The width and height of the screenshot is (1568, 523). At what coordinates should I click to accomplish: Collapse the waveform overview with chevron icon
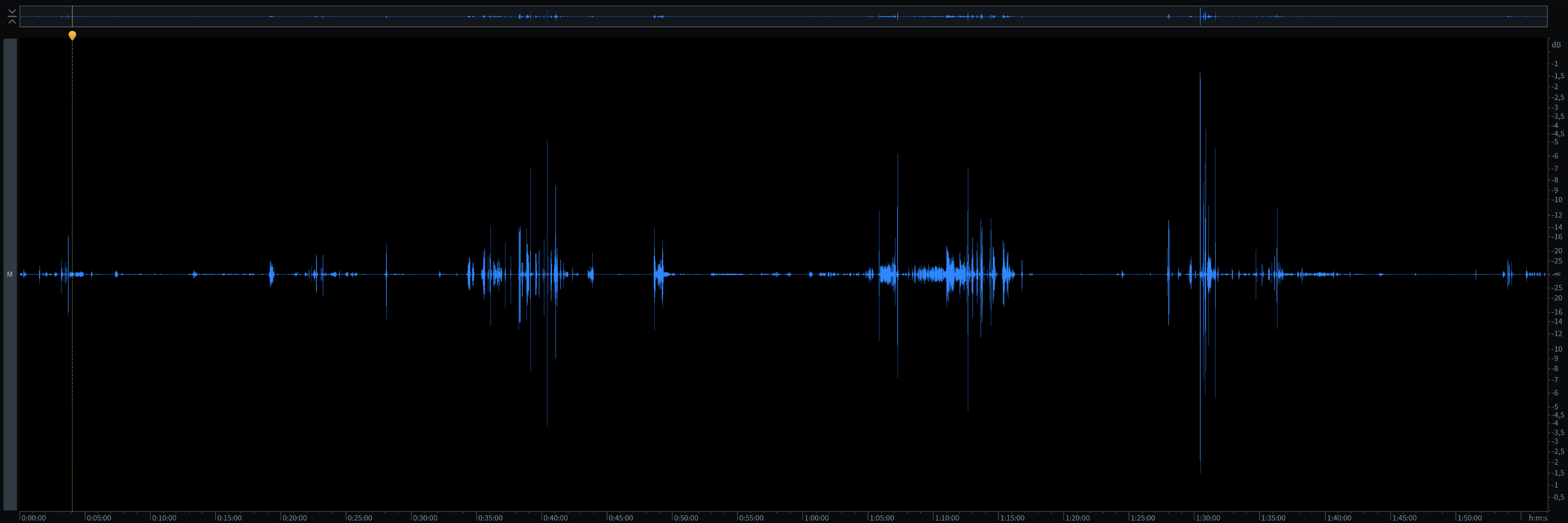click(12, 17)
